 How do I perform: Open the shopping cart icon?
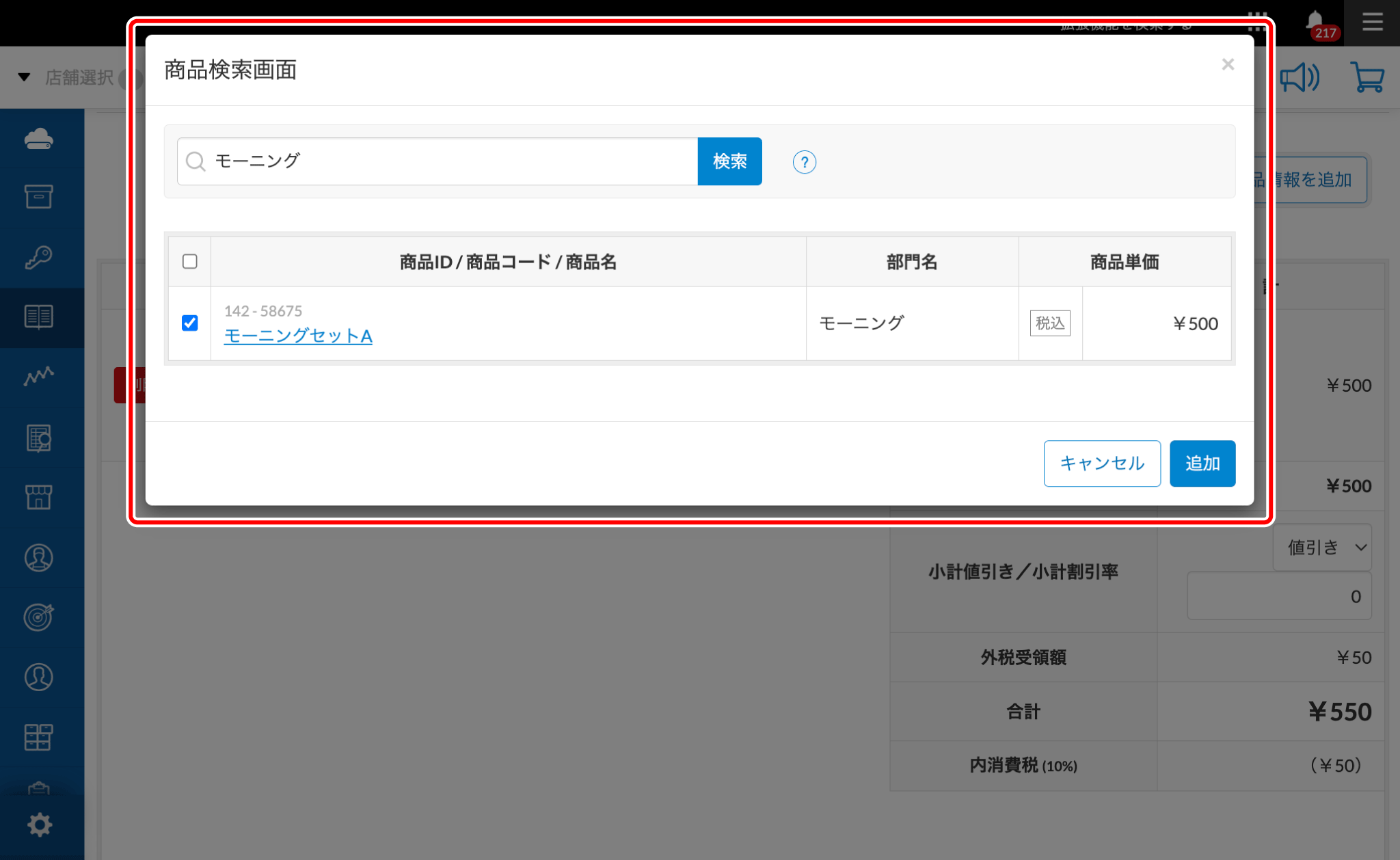coord(1367,77)
